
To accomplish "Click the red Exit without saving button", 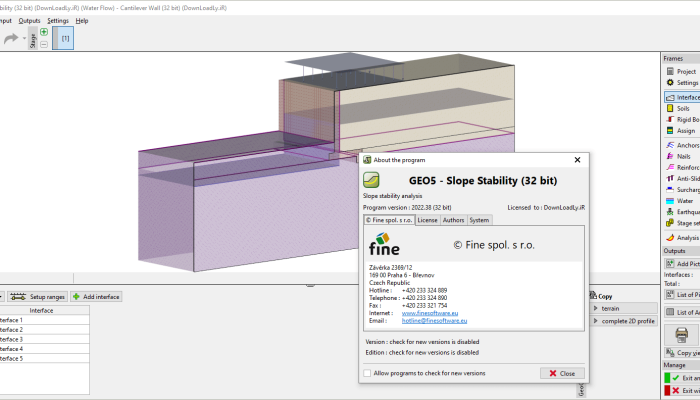I will (x=682, y=391).
